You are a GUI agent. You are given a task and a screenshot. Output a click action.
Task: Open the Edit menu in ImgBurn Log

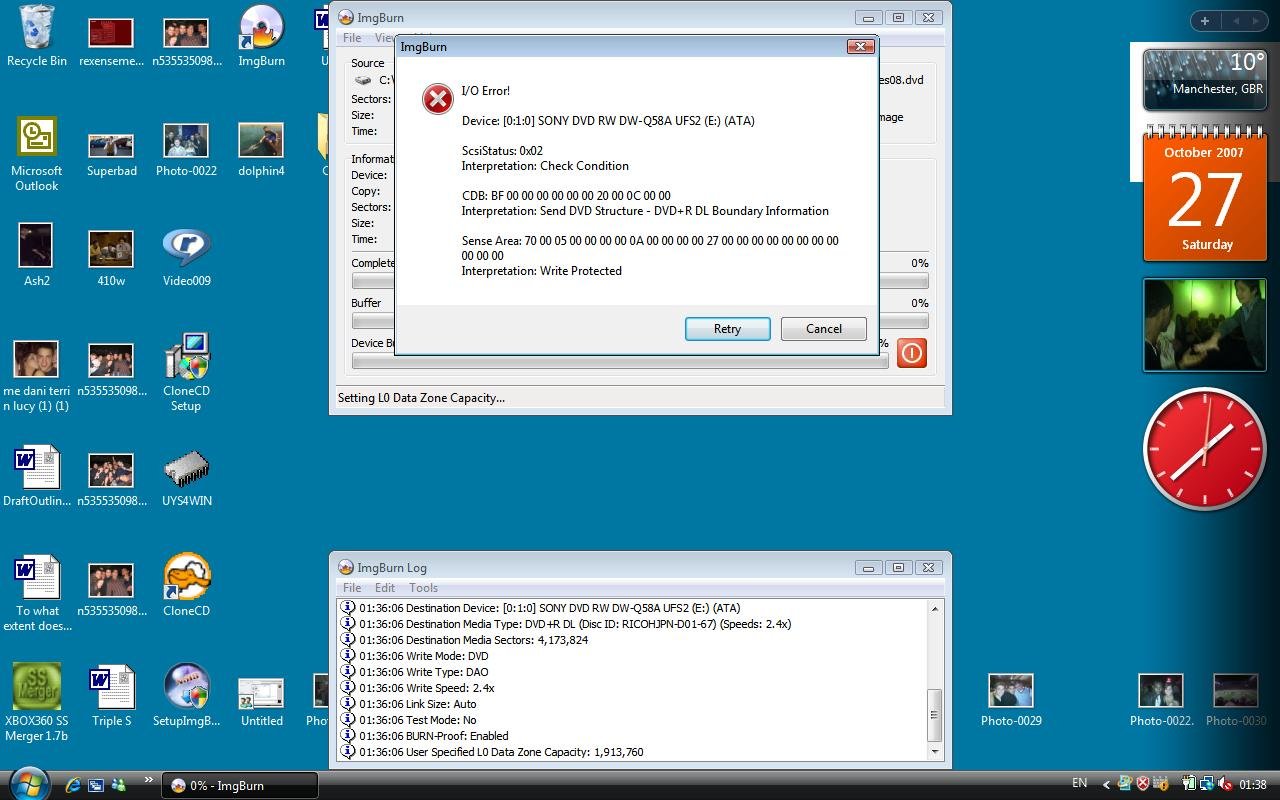tap(385, 588)
